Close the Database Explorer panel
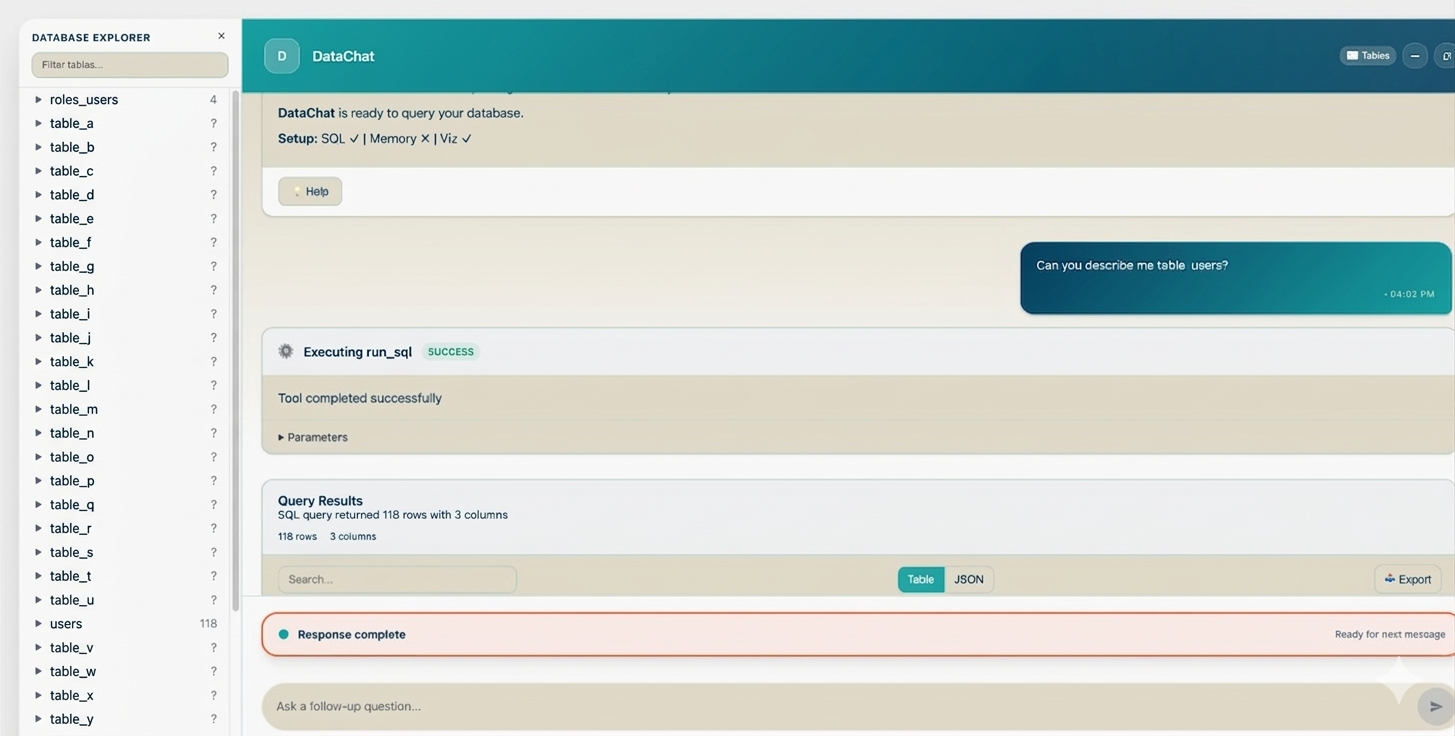Screen dimensions: 1455x736 coord(221,36)
